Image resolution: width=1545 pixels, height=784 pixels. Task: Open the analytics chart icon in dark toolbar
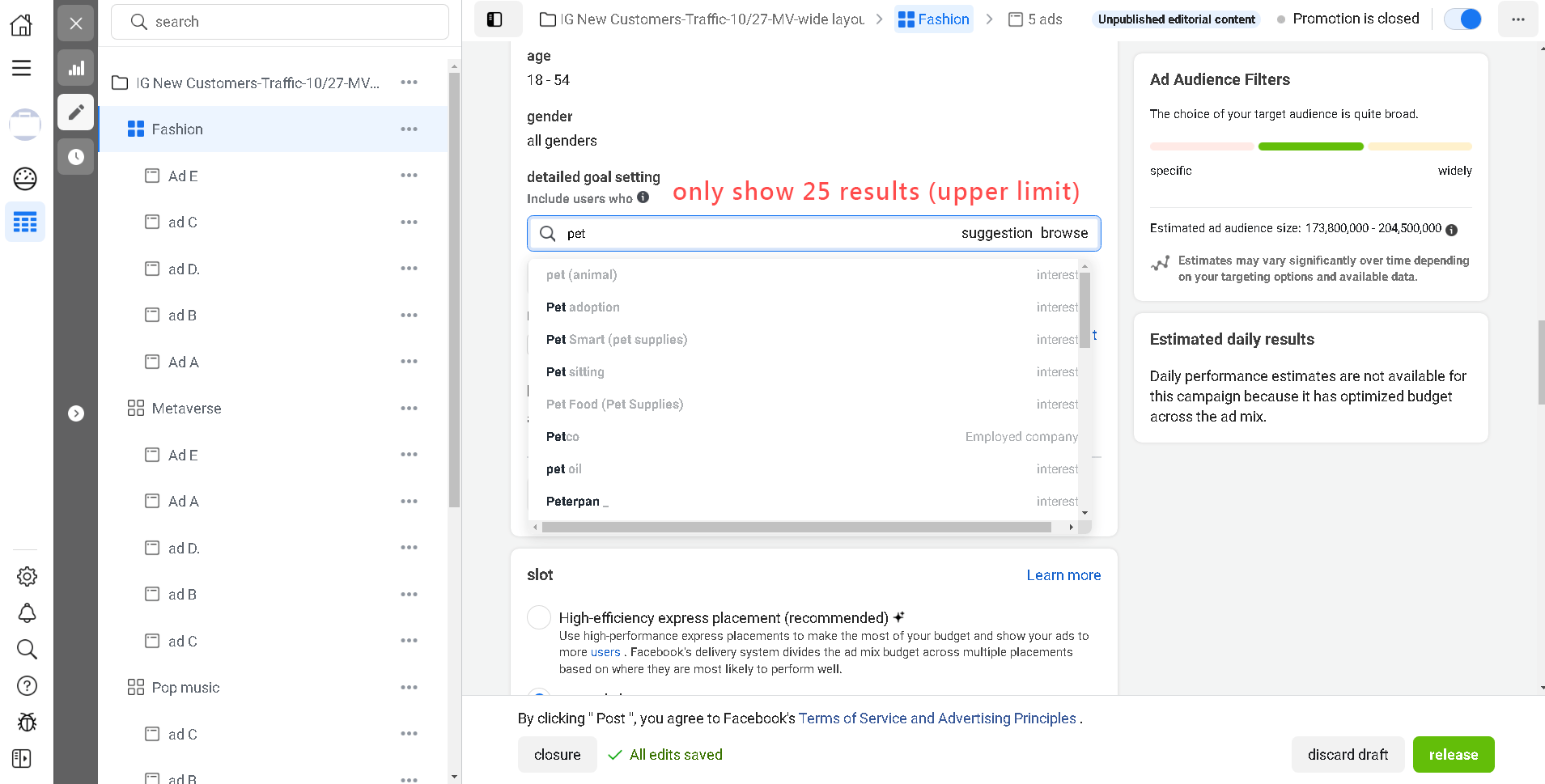pos(75,68)
